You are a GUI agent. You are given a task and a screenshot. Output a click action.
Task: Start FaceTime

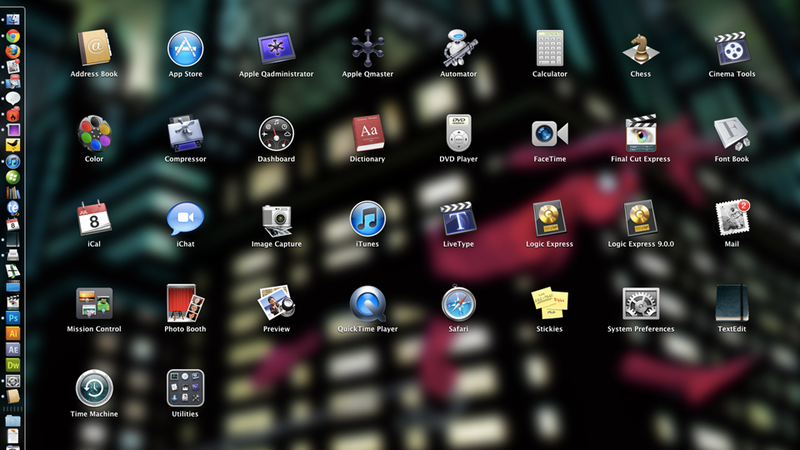549,134
